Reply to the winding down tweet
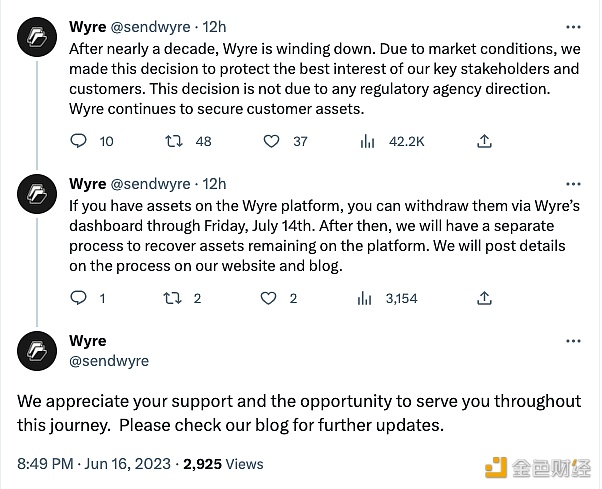The image size is (602, 489). click(x=79, y=141)
